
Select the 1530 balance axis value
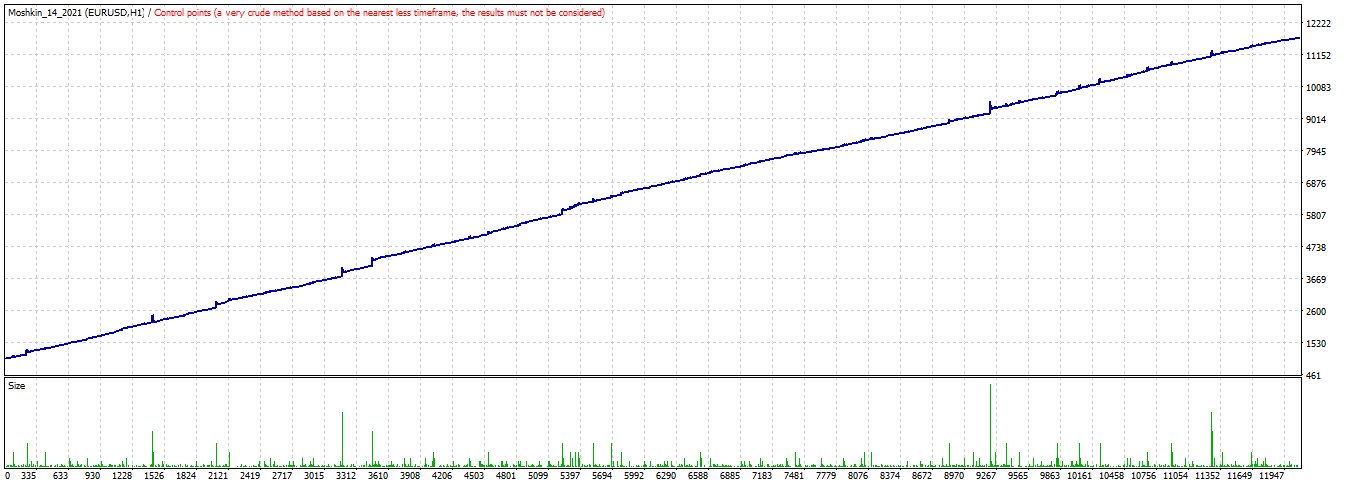(x=1316, y=344)
